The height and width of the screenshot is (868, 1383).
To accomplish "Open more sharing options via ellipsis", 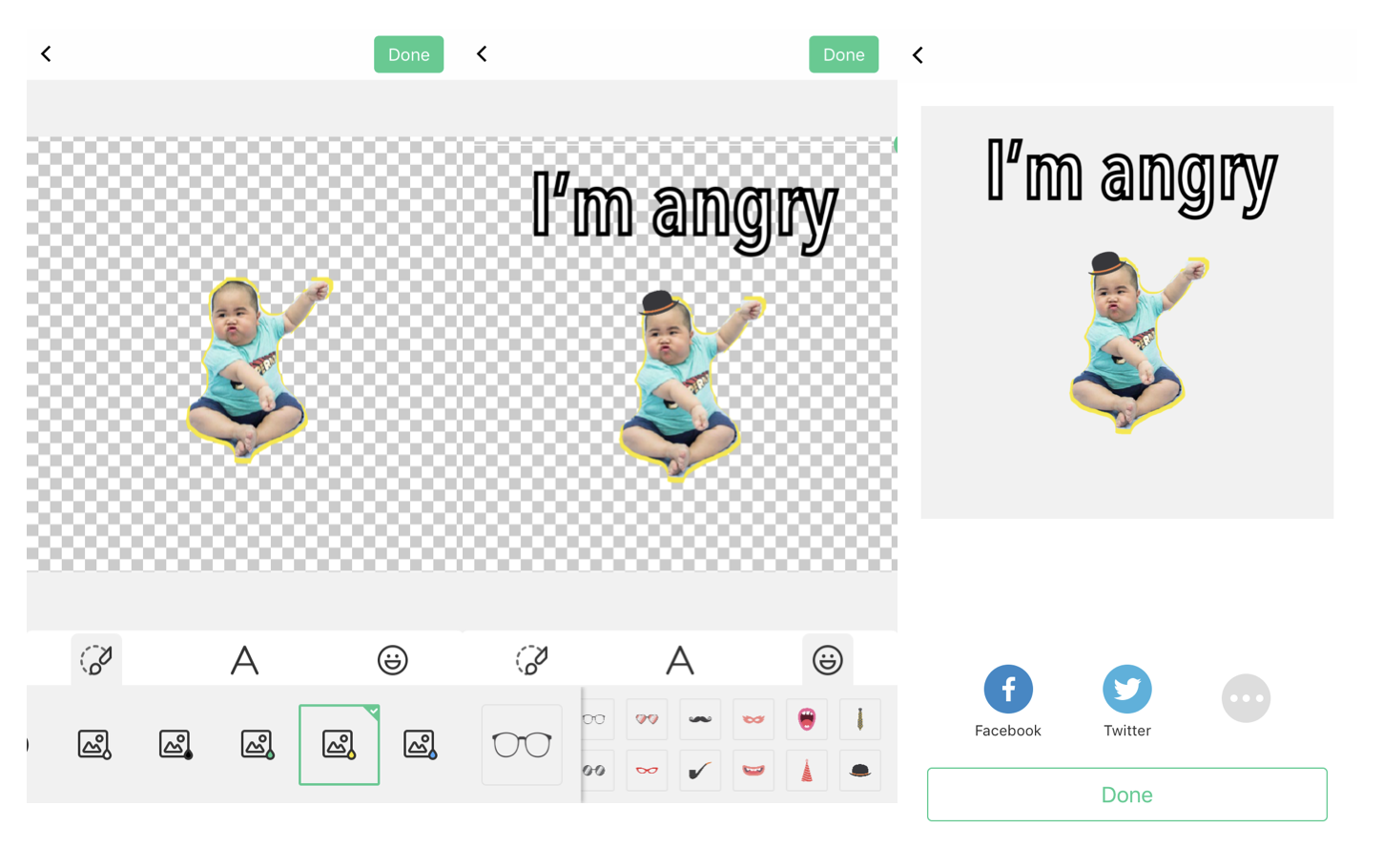I will [x=1247, y=698].
